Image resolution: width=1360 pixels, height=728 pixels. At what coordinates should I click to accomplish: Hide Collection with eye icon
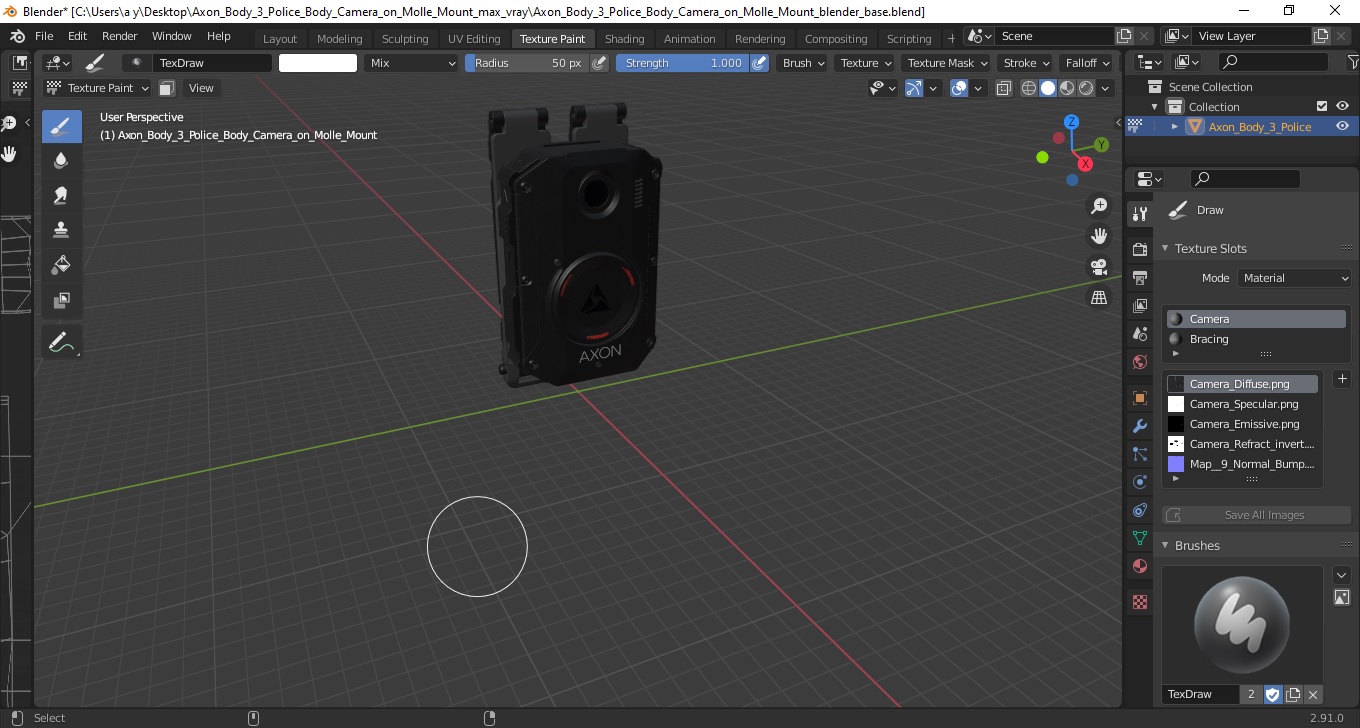point(1343,106)
